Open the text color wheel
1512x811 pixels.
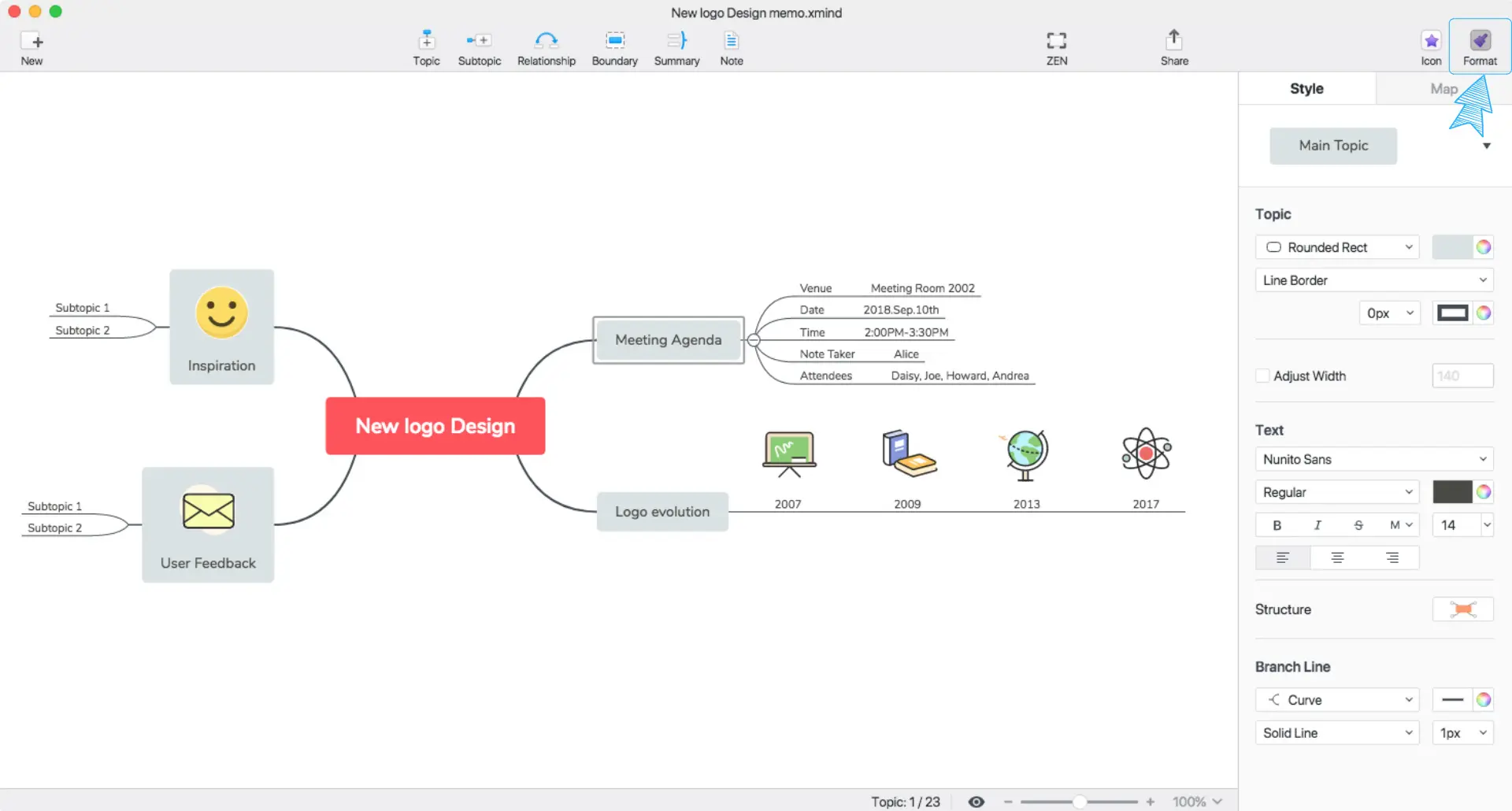(x=1484, y=492)
